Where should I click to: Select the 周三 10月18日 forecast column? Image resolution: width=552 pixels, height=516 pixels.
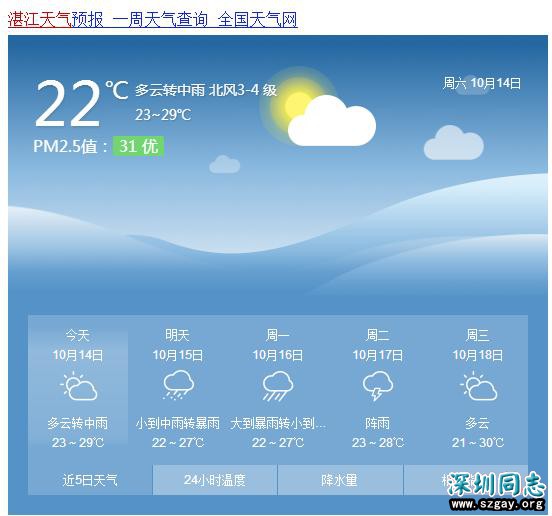coord(478,389)
